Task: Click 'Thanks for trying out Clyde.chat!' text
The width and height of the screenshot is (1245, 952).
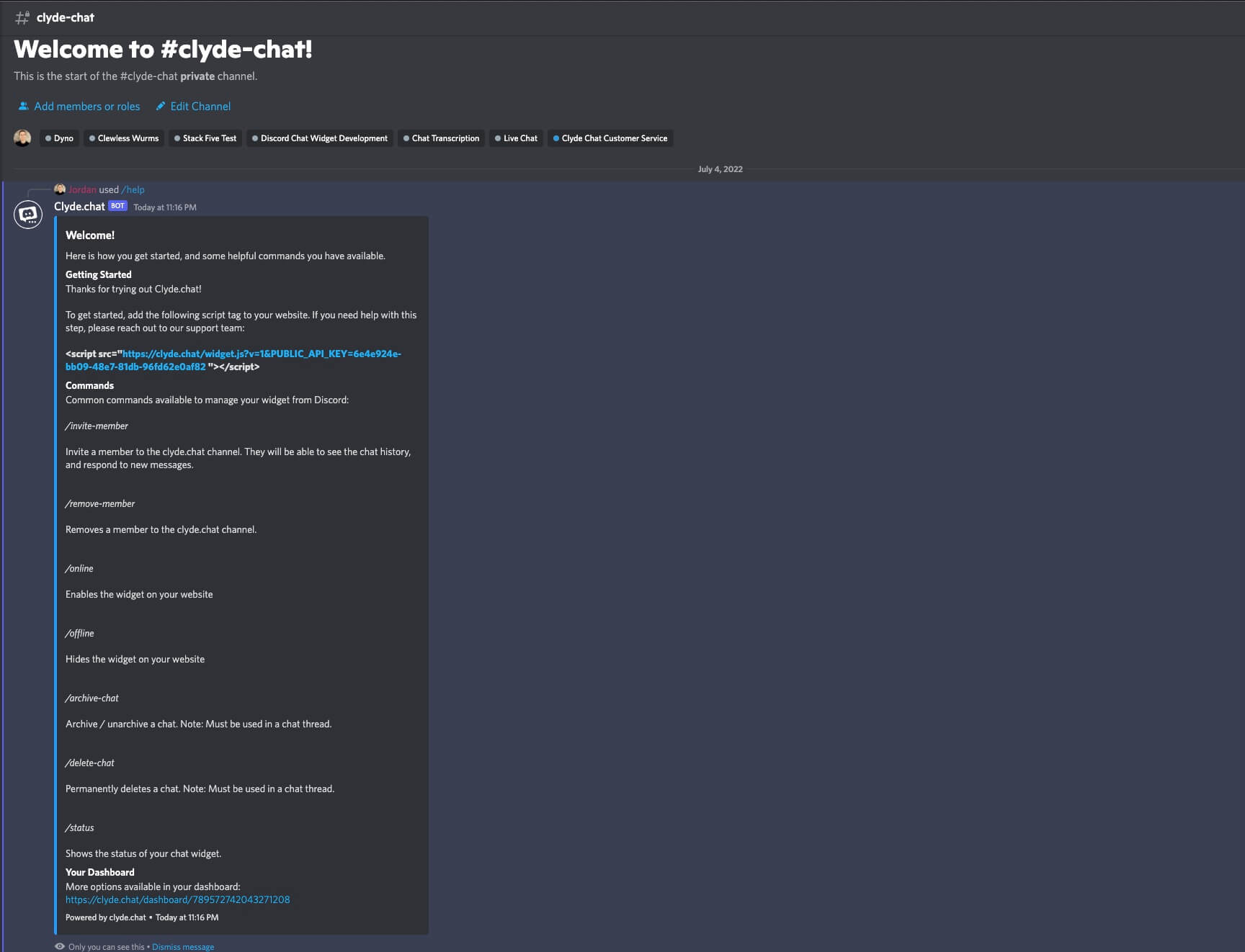Action: click(x=133, y=289)
